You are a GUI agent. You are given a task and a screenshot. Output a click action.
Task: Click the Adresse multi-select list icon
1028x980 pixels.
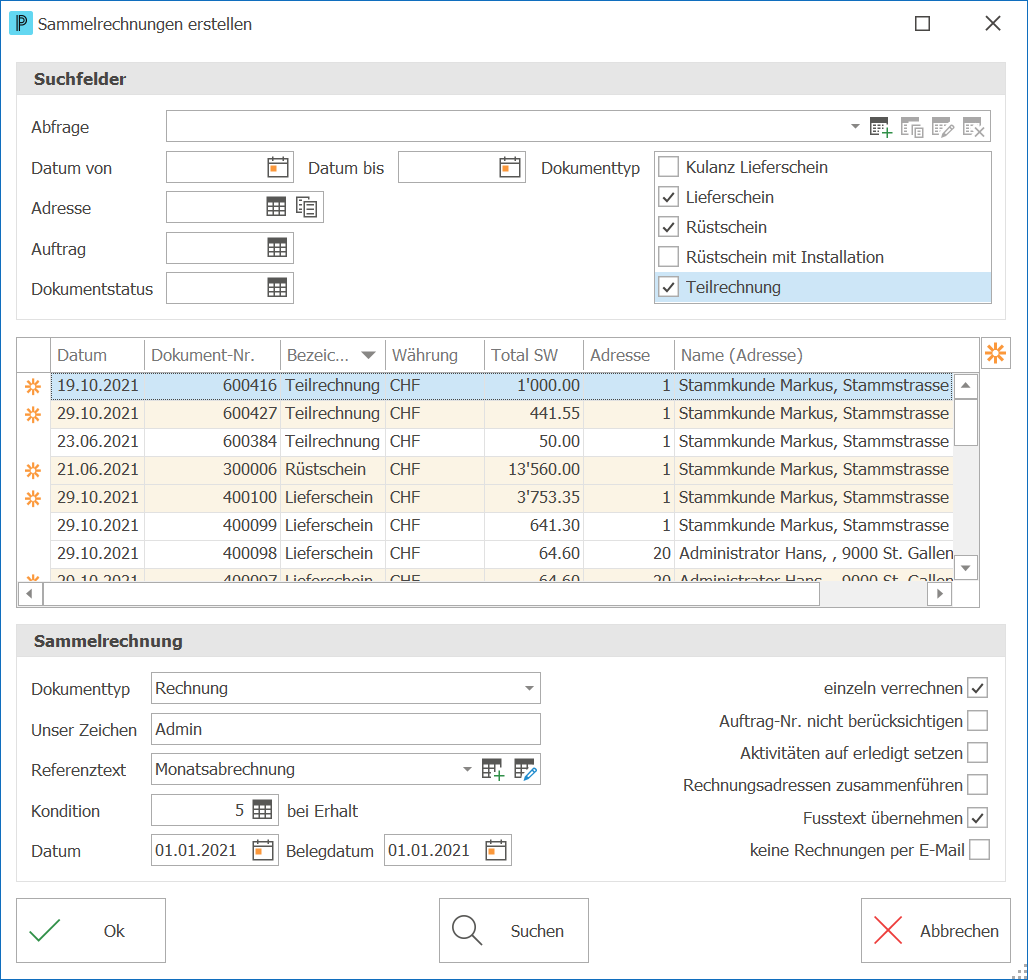point(306,207)
